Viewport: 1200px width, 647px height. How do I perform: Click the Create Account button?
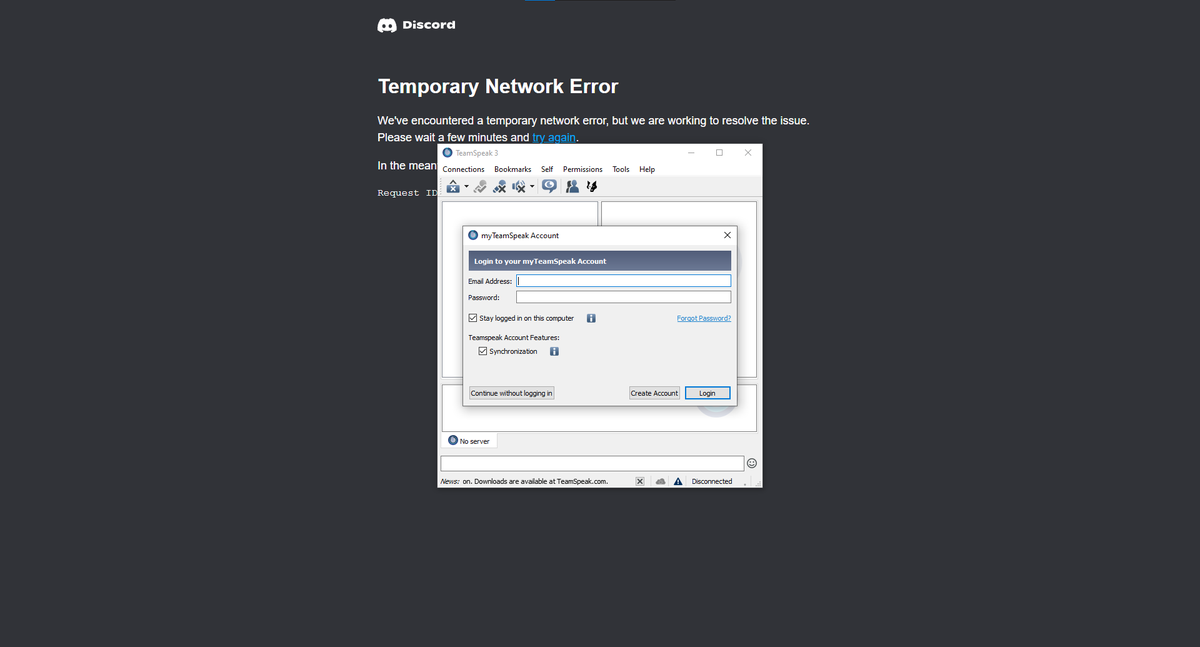click(x=654, y=393)
